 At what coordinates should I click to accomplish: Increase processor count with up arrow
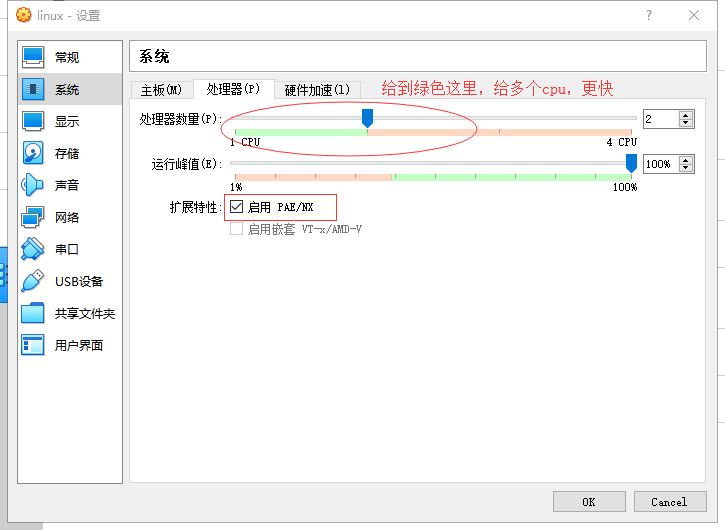[685, 115]
